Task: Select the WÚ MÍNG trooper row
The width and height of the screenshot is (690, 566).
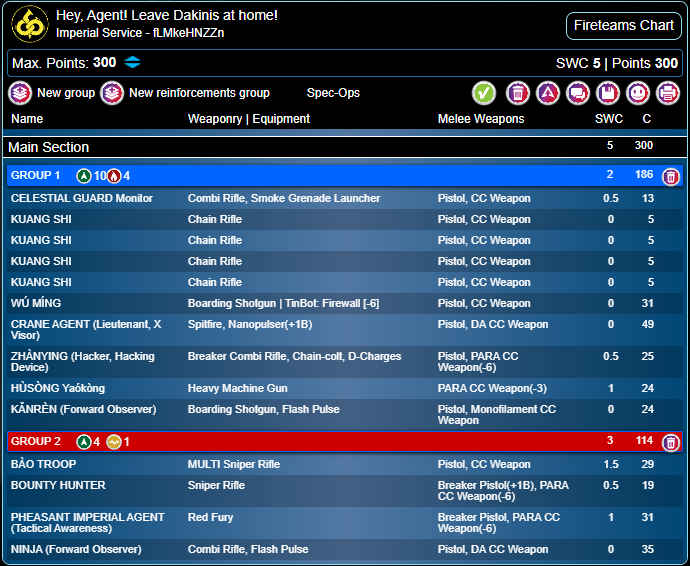Action: (x=345, y=303)
